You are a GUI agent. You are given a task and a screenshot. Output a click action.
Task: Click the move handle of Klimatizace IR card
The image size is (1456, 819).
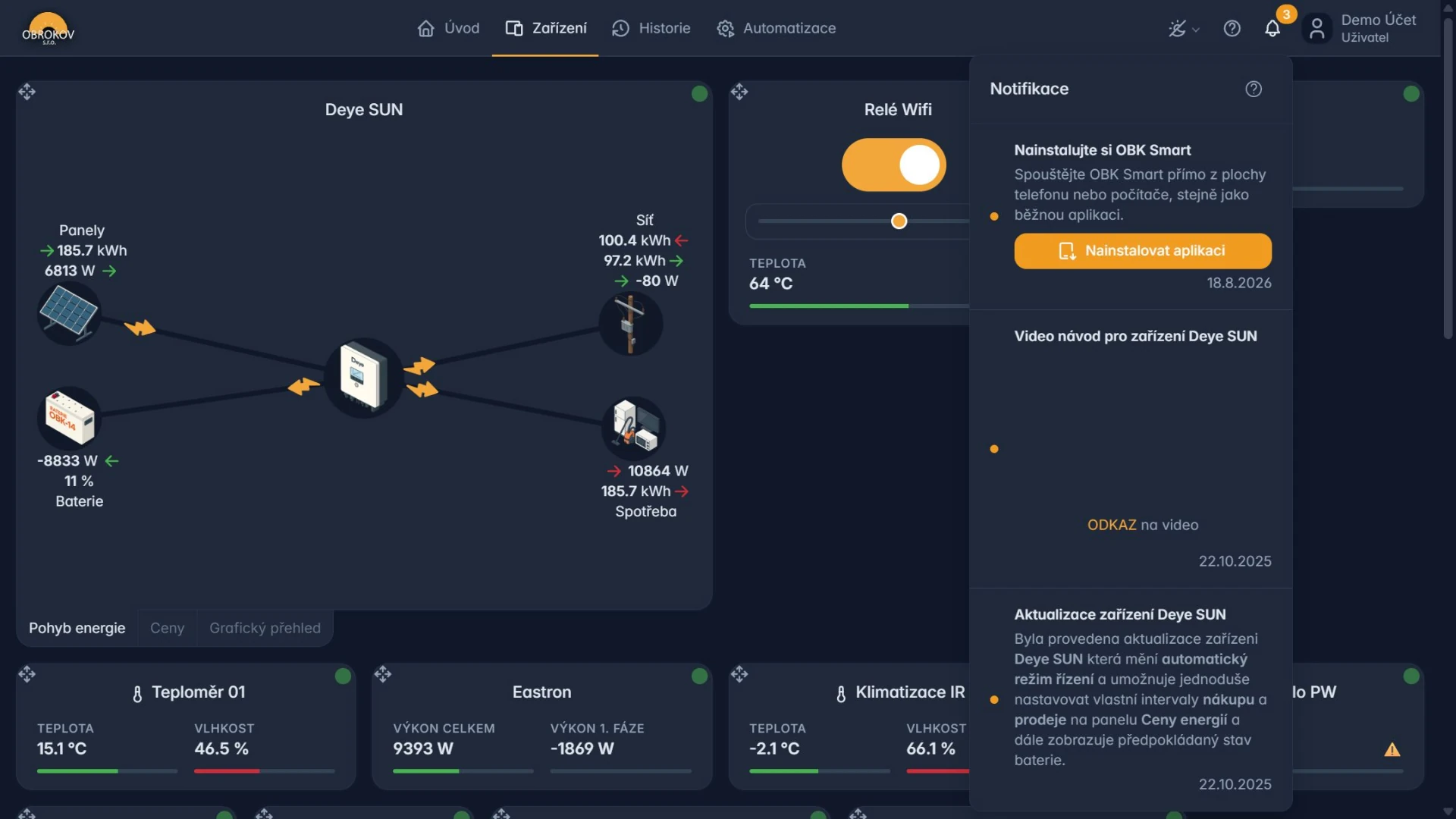click(x=739, y=674)
